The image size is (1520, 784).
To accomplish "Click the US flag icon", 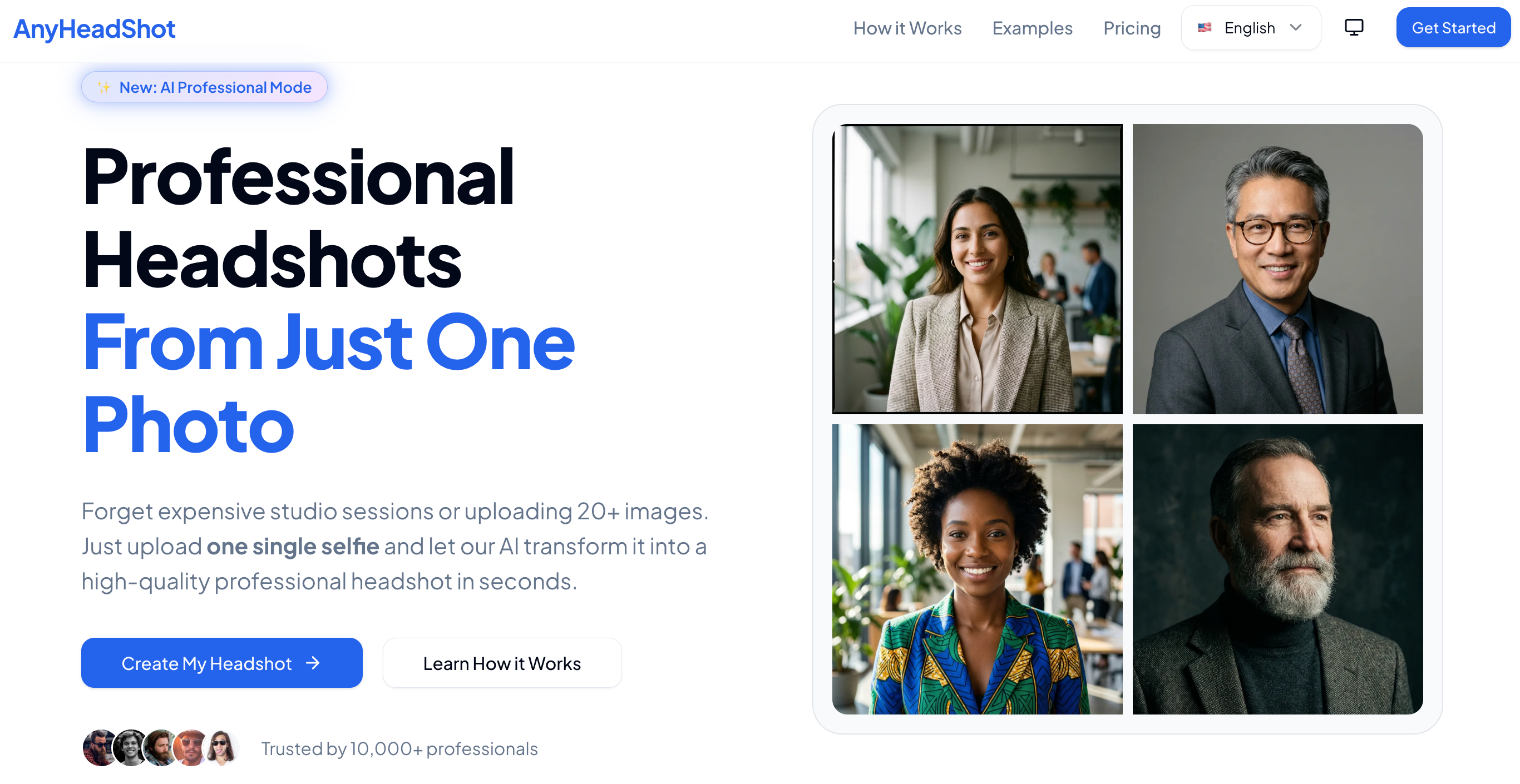I will pos(1205,28).
